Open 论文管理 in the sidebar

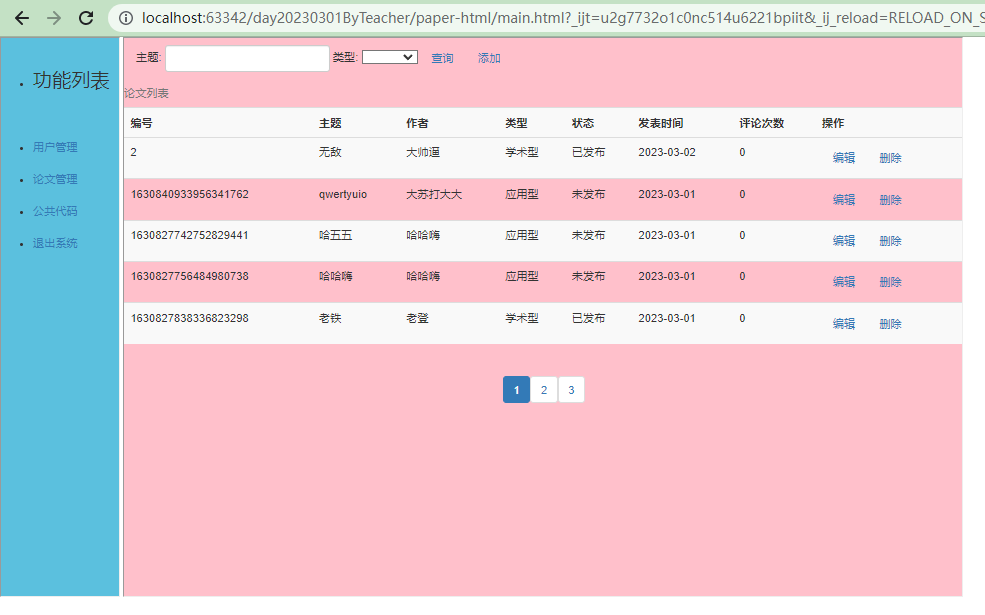(x=55, y=179)
